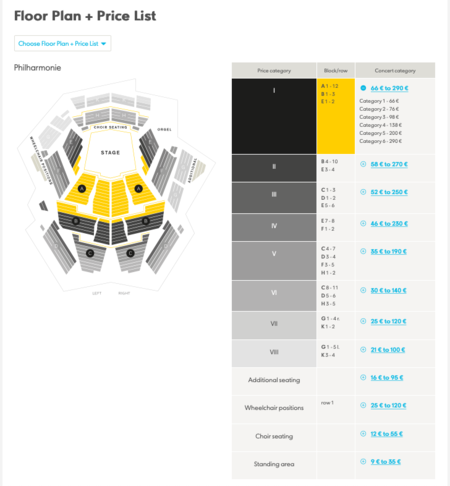Image resolution: width=450 pixels, height=486 pixels.
Task: Click the plus icon beside 46 € to 230 €
Action: 363,223
